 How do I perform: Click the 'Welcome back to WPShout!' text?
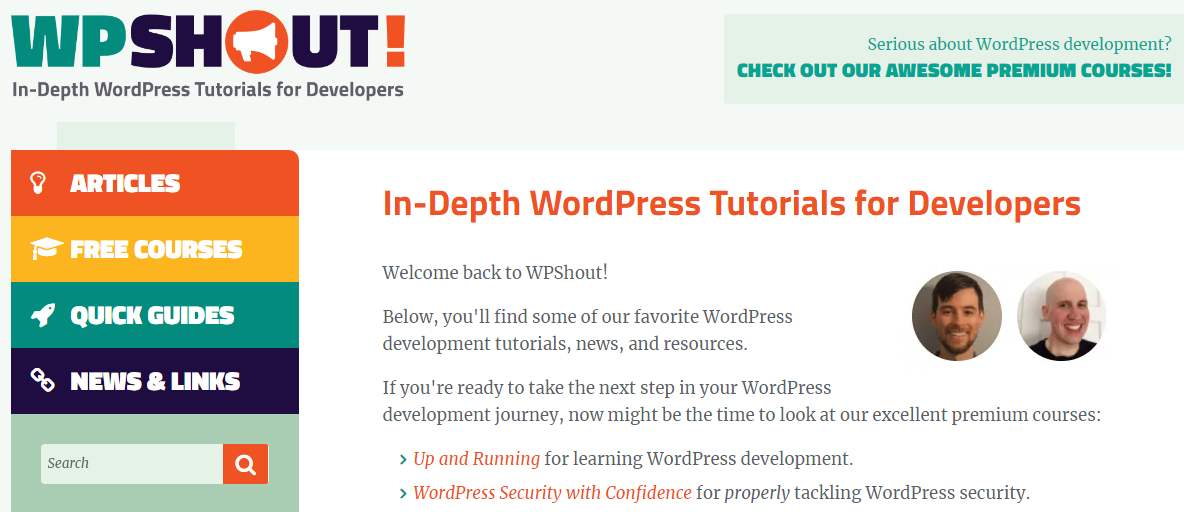tap(495, 272)
